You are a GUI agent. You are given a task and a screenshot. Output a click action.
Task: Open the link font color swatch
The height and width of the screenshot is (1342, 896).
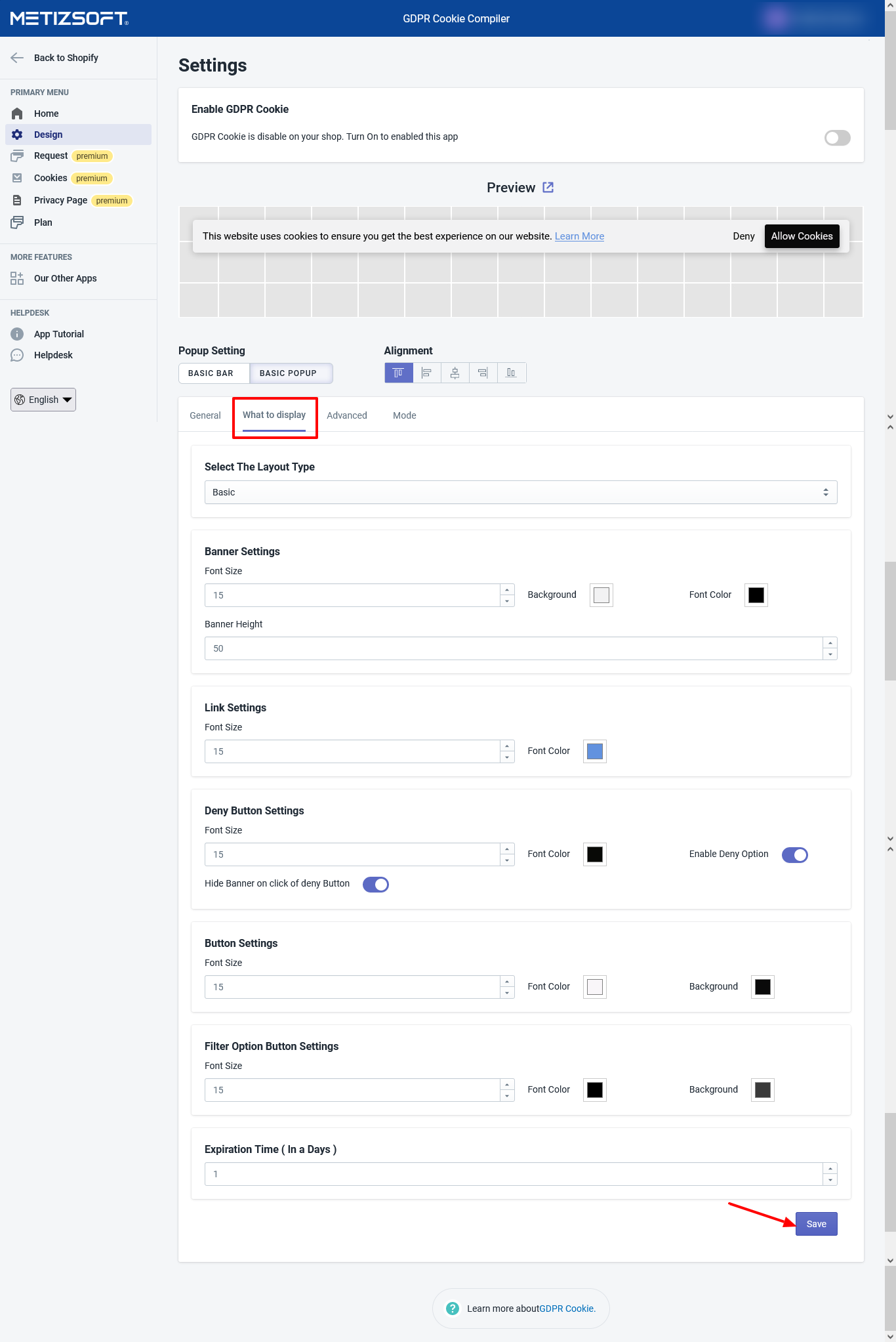(x=595, y=751)
